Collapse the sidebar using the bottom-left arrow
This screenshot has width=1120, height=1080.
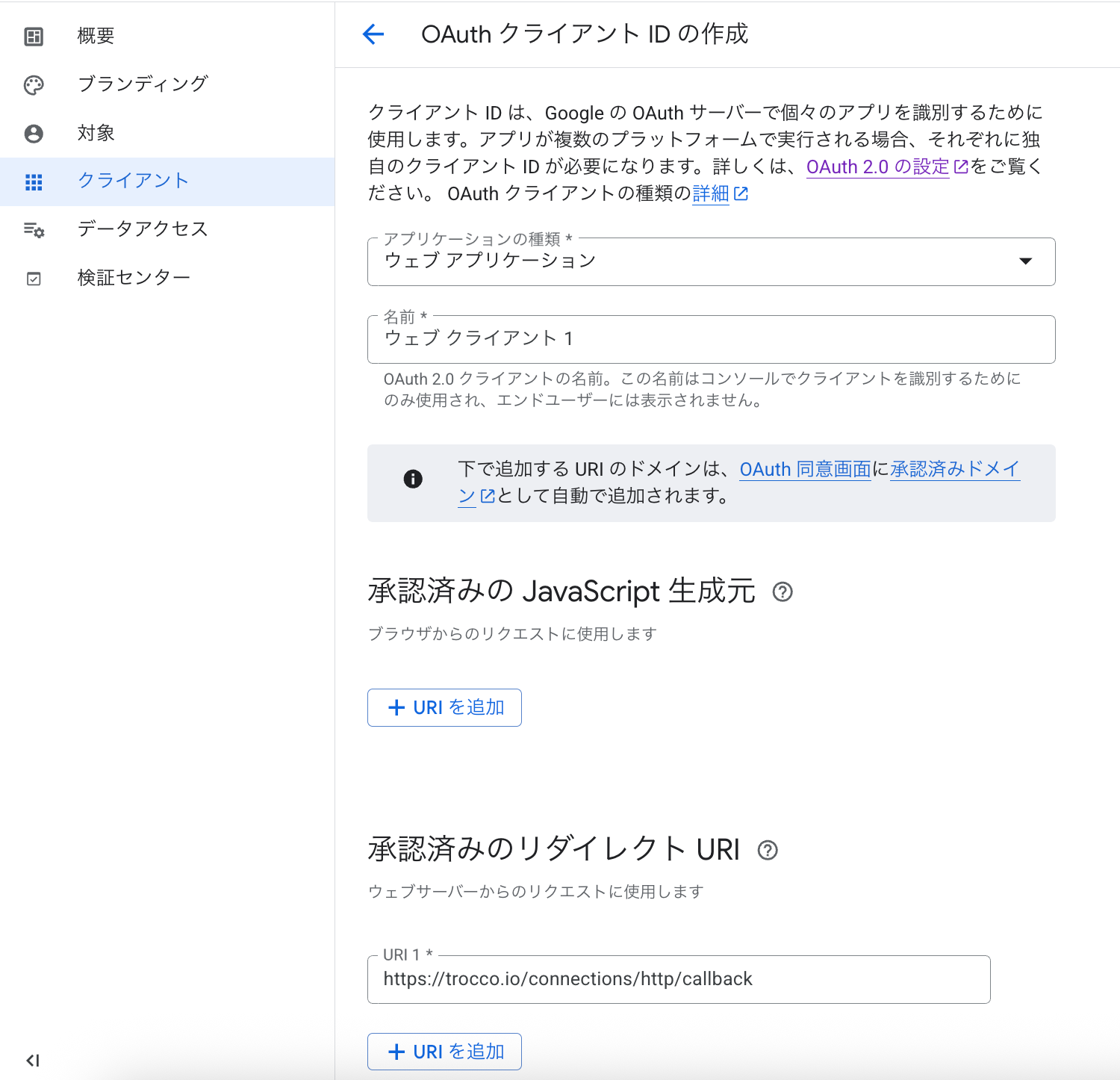pyautogui.click(x=33, y=1061)
